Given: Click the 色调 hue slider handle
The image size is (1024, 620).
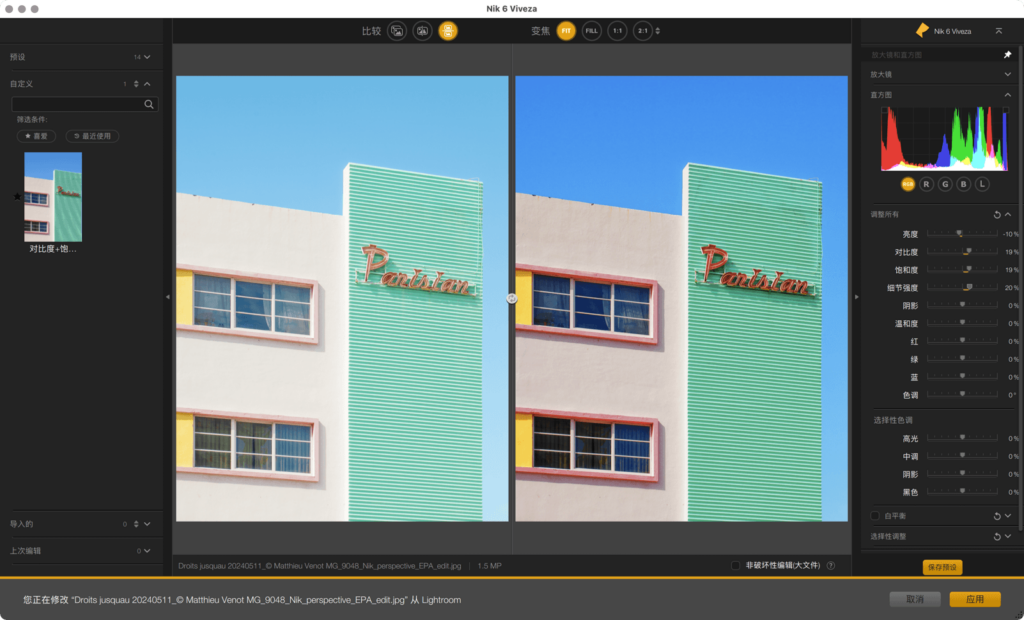Looking at the screenshot, I should pos(963,394).
